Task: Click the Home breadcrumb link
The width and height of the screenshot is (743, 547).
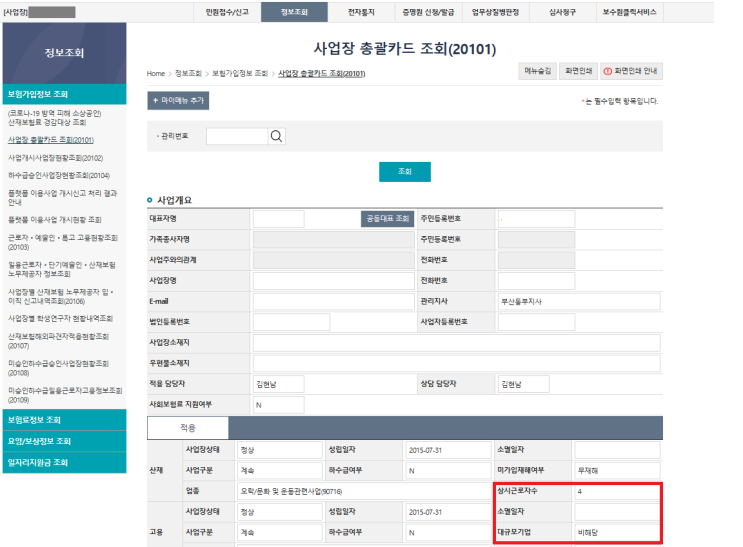Action: 155,74
